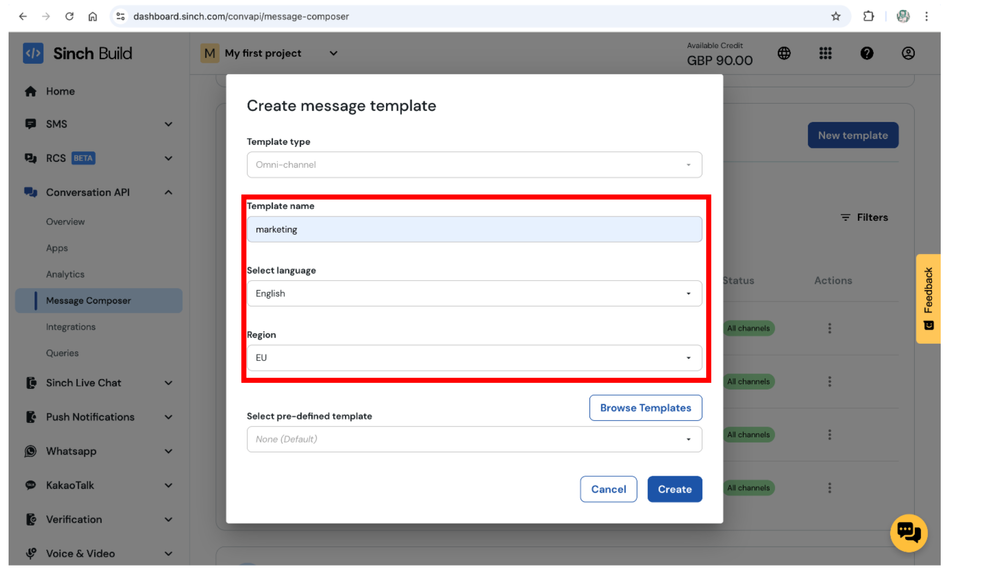Click the Create button
Image resolution: width=999 pixels, height=569 pixels.
674,489
